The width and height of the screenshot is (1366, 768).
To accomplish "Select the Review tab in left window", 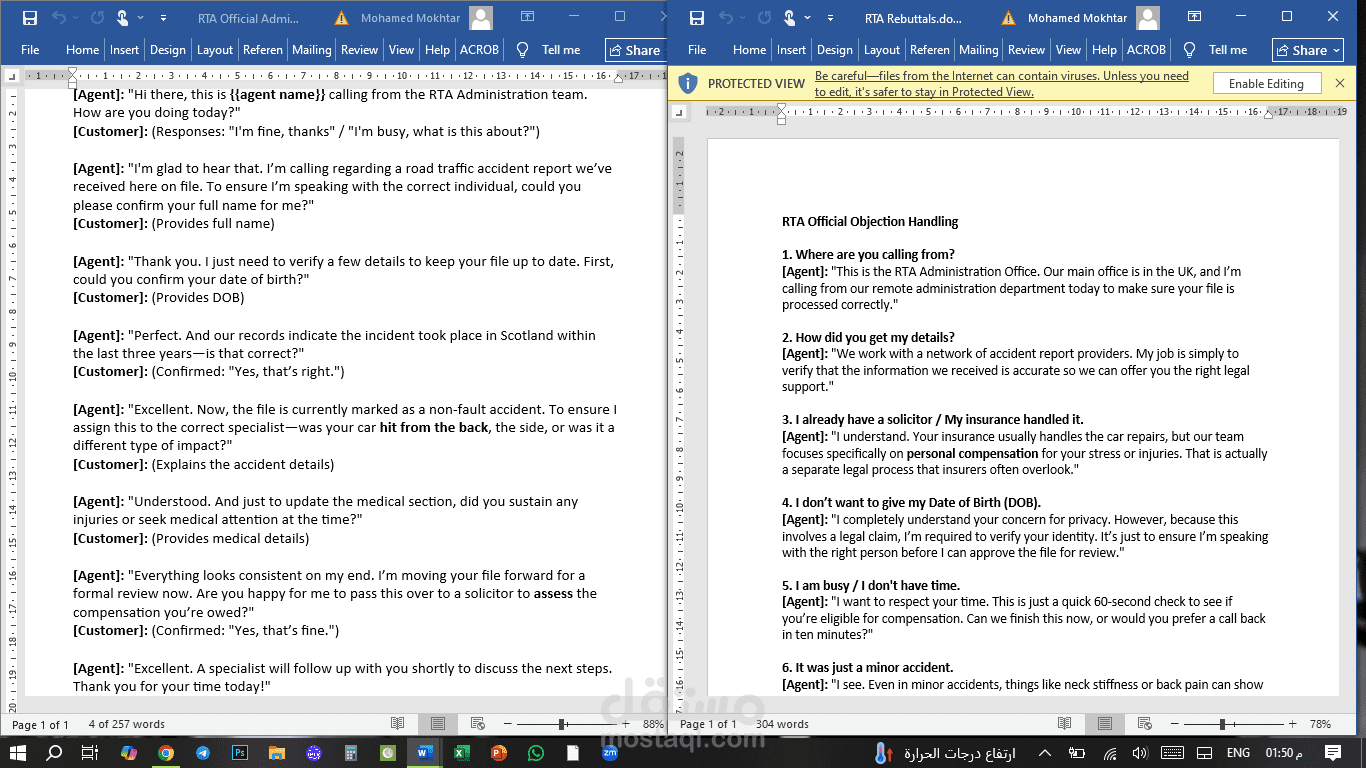I will point(359,50).
